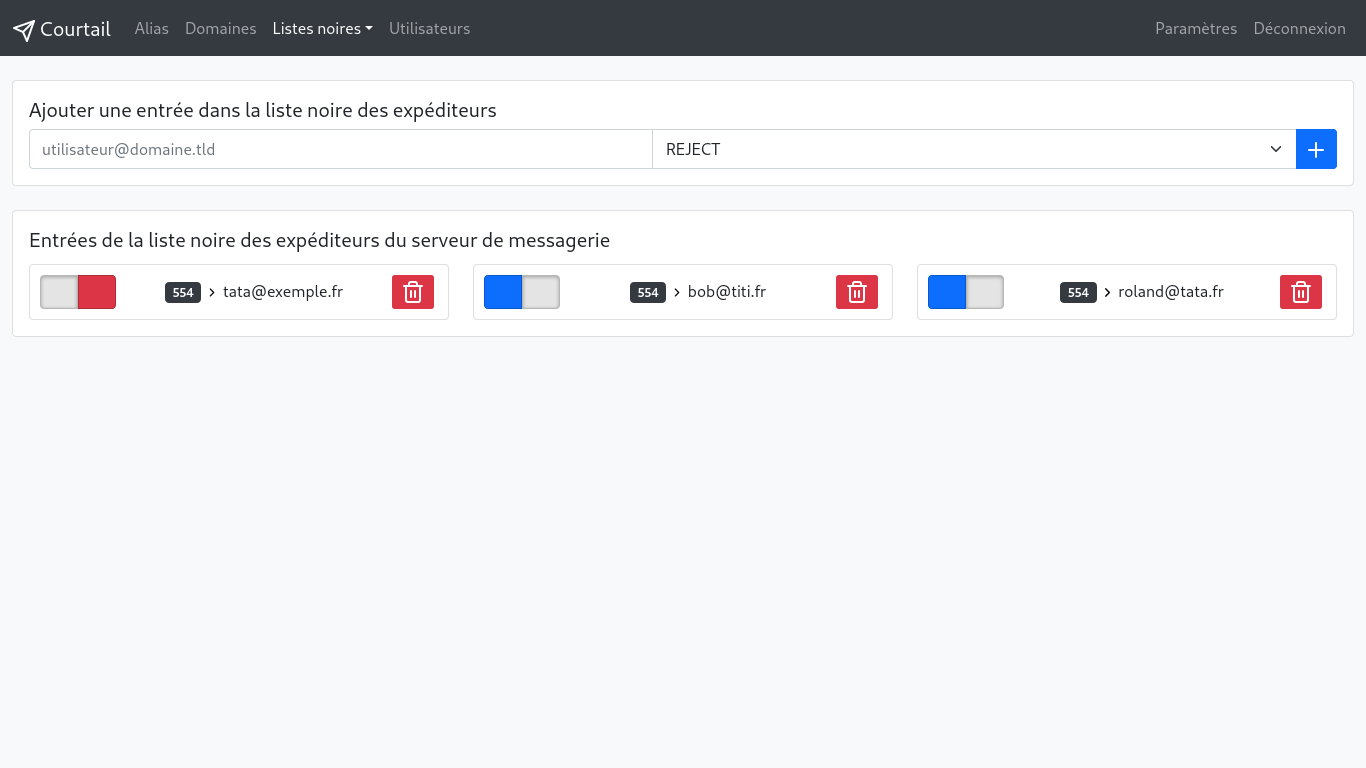Click the roland@tata.fr address text
This screenshot has width=1366, height=768.
tap(1171, 292)
